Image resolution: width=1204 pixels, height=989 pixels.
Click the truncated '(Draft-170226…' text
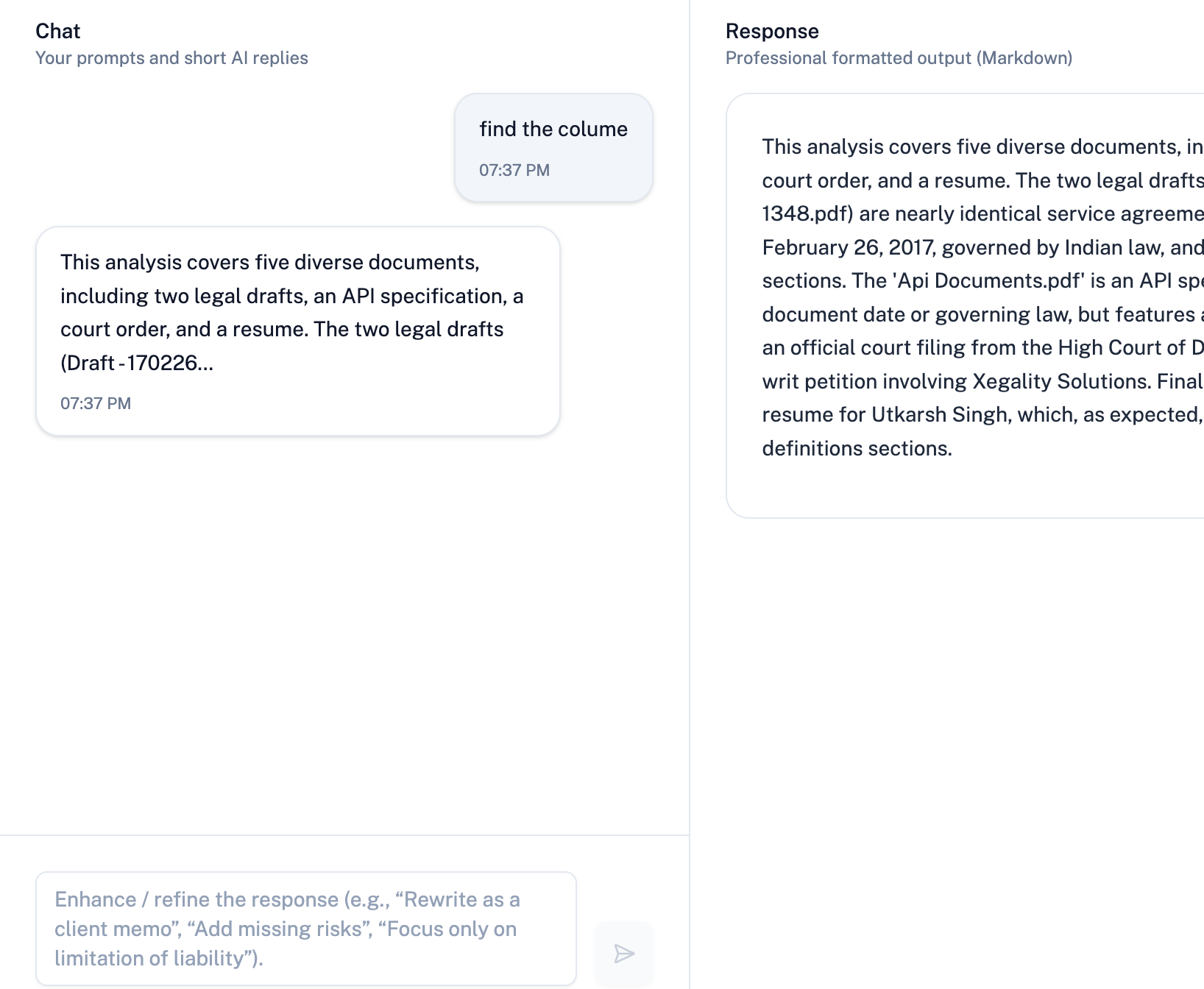(x=137, y=363)
